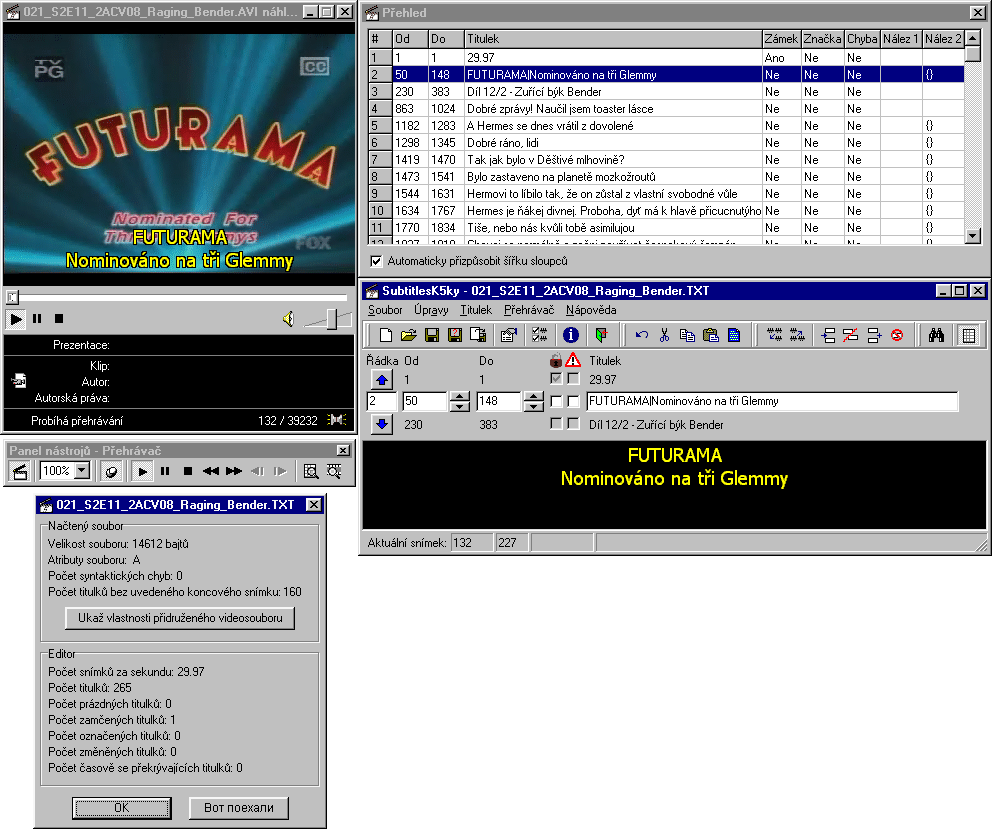The image size is (992, 829).
Task: Click the subtitle text field 'FUTURAMA|Nominováno na tři Glemmy'
Action: pos(772,401)
